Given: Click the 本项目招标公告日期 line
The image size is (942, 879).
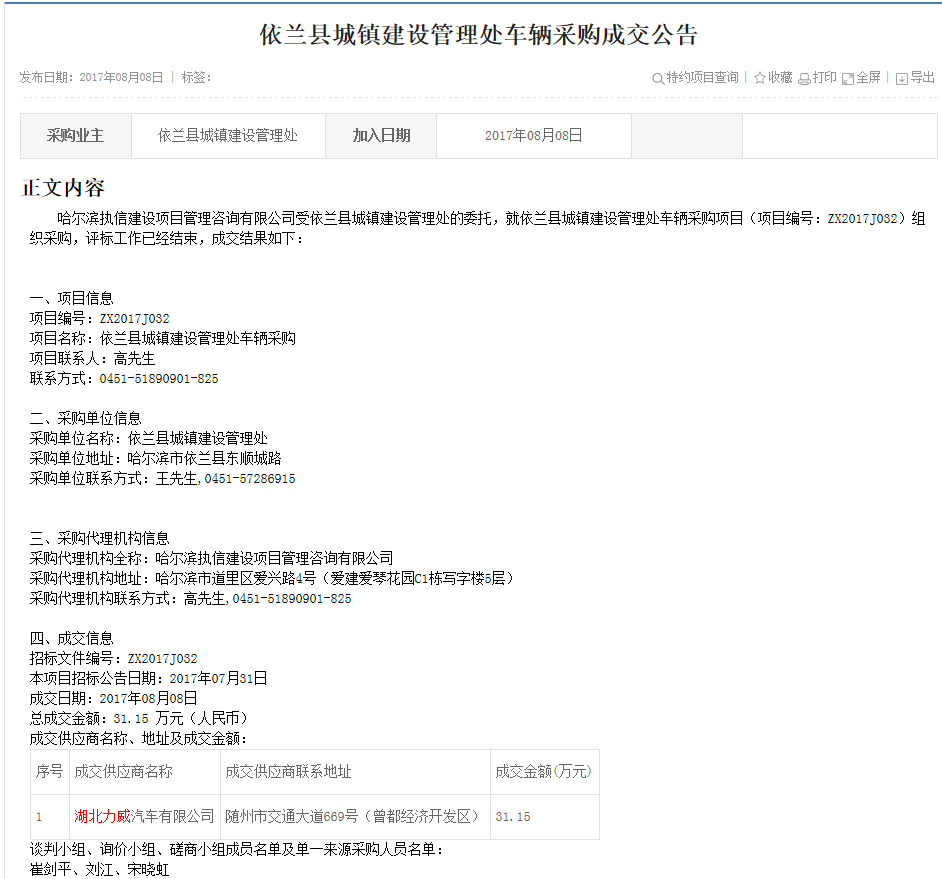Looking at the screenshot, I should 148,678.
